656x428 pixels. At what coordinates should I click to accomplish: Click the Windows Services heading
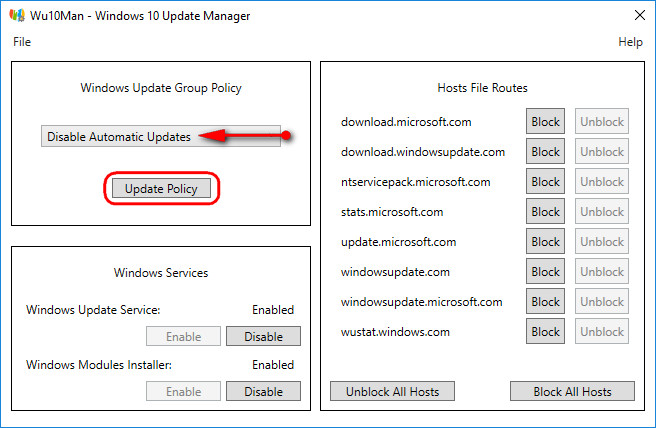click(161, 273)
